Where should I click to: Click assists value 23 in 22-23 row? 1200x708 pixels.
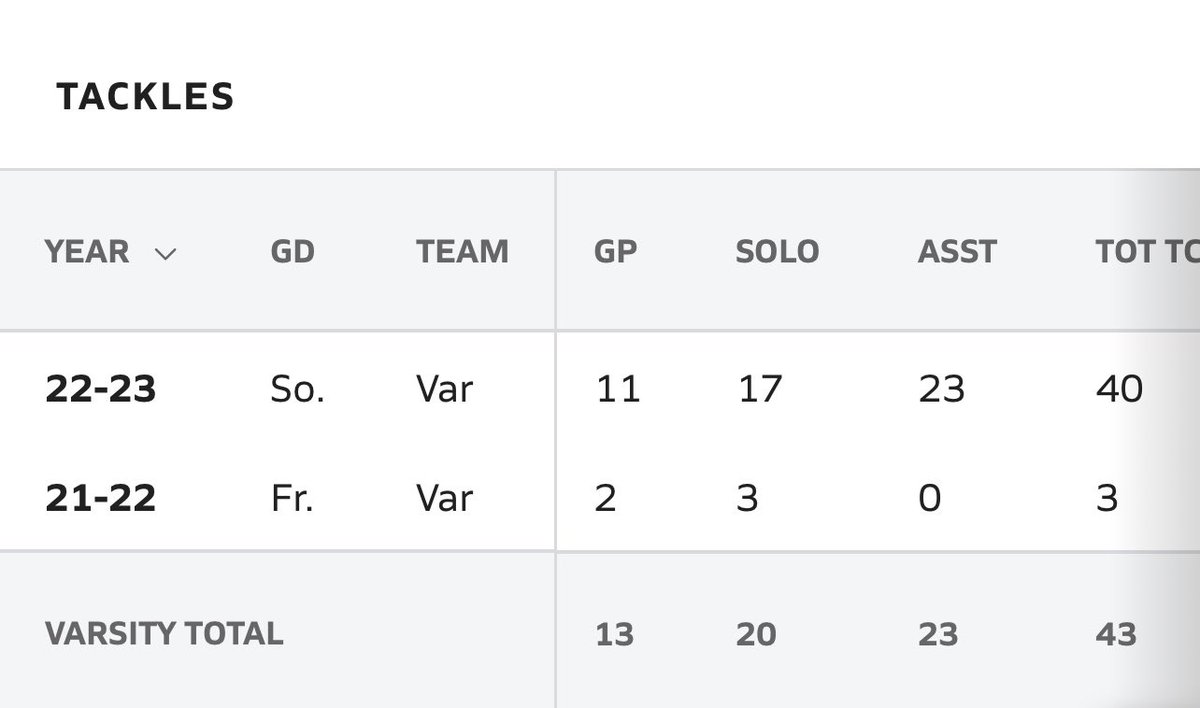[941, 389]
